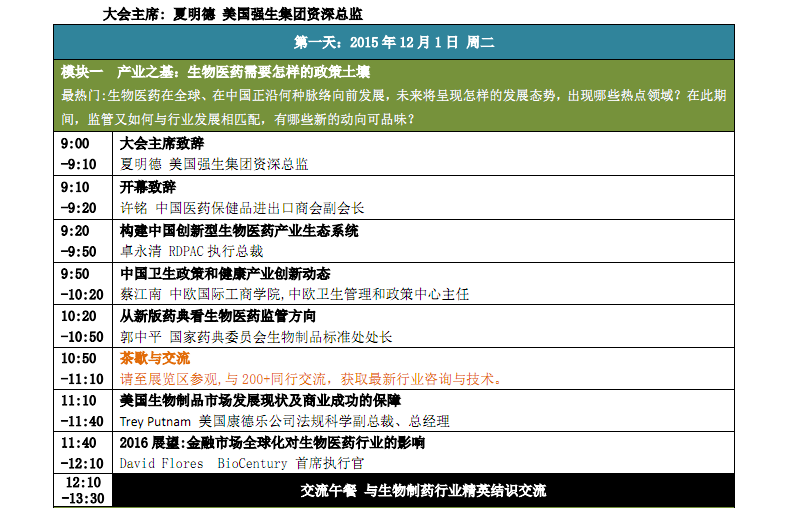Click the black banner 交流午餐

[423, 491]
